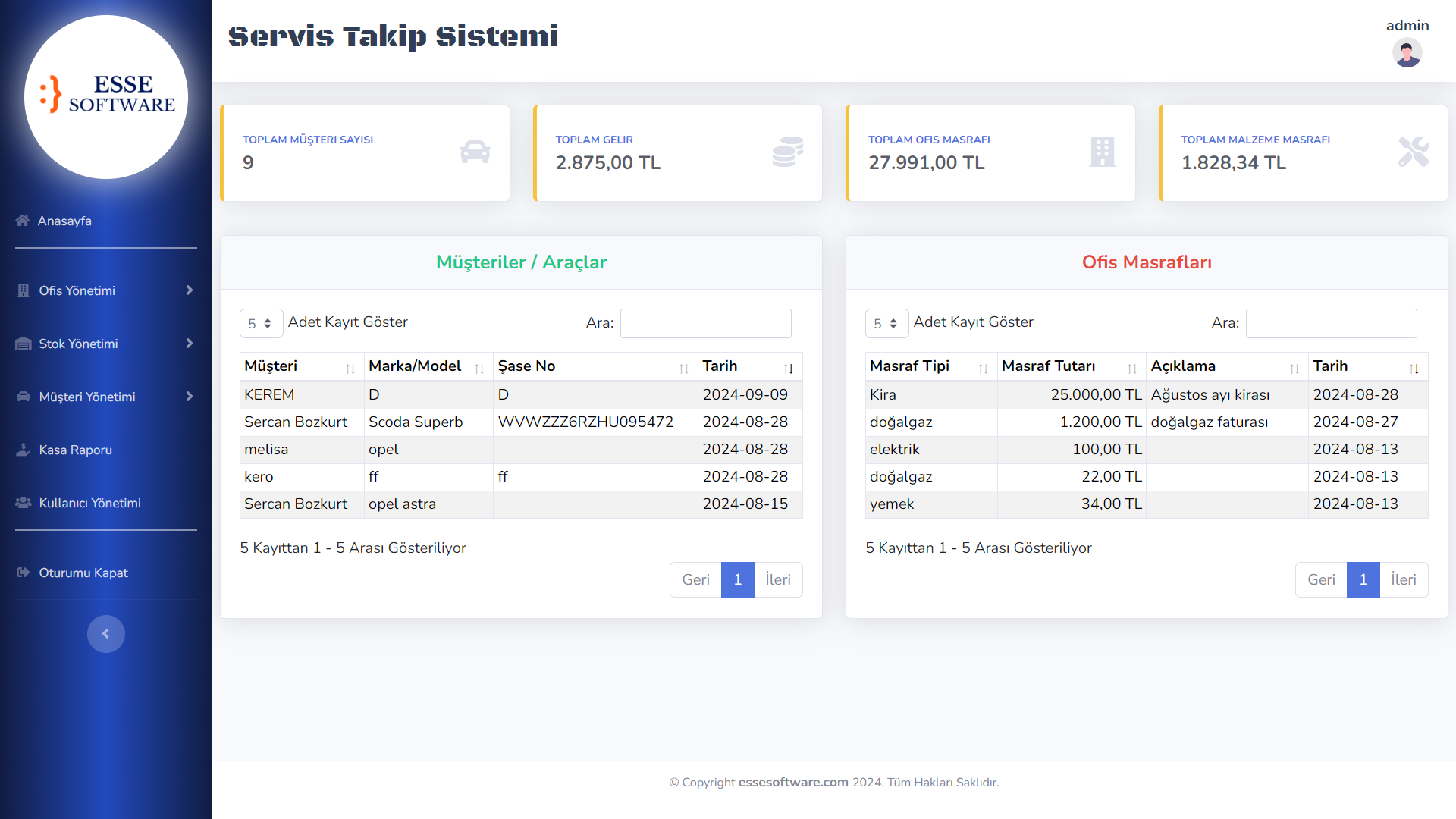Click the car icon in customer count card
Viewport: 1456px width, 819px height.
475,152
